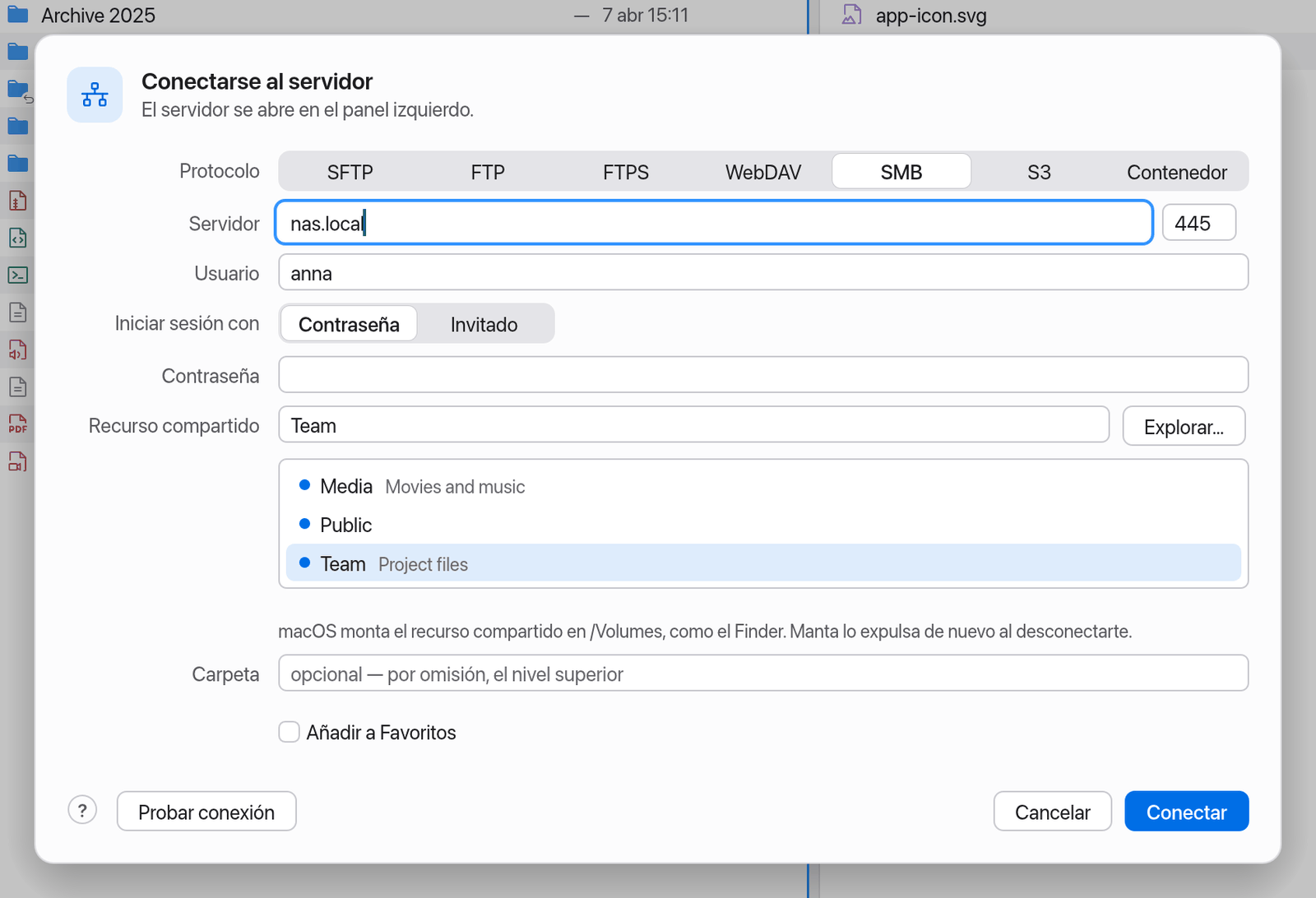Focus the empty Contraseña password field
The image size is (1316, 898).
[763, 375]
